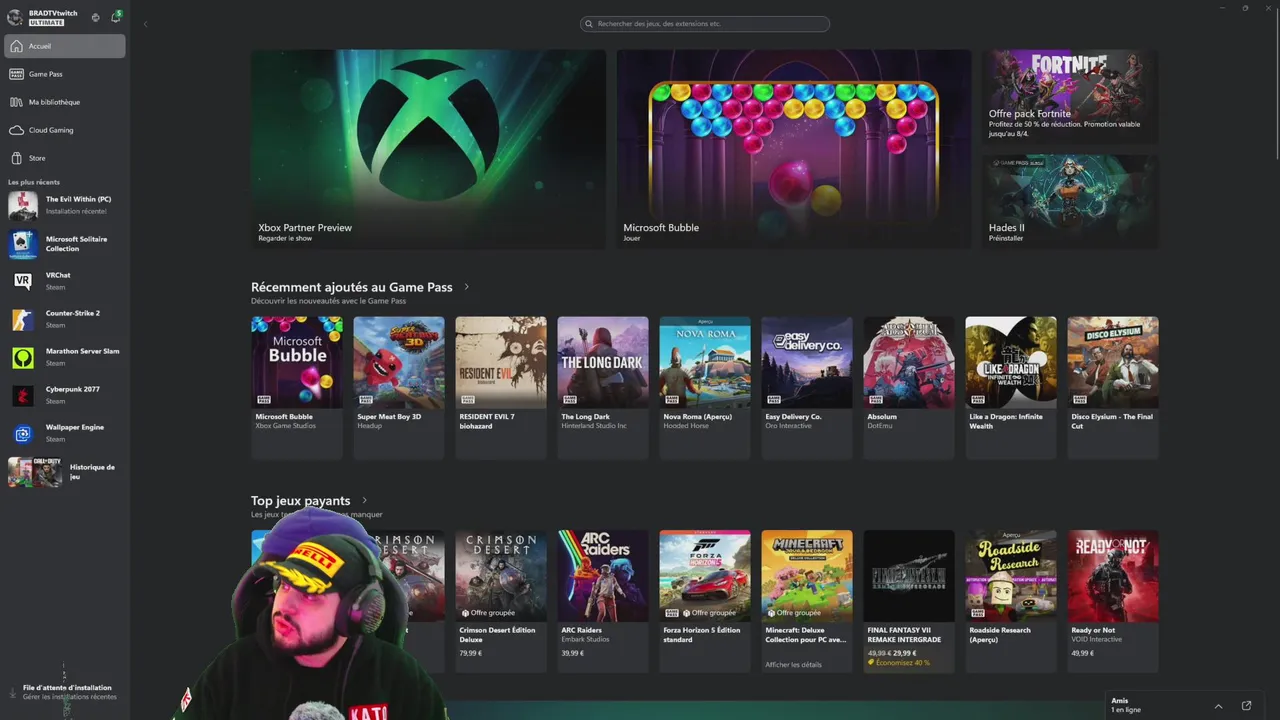This screenshot has width=1280, height=720.
Task: Expand Top jeux payants with chevron
Action: [x=364, y=501]
